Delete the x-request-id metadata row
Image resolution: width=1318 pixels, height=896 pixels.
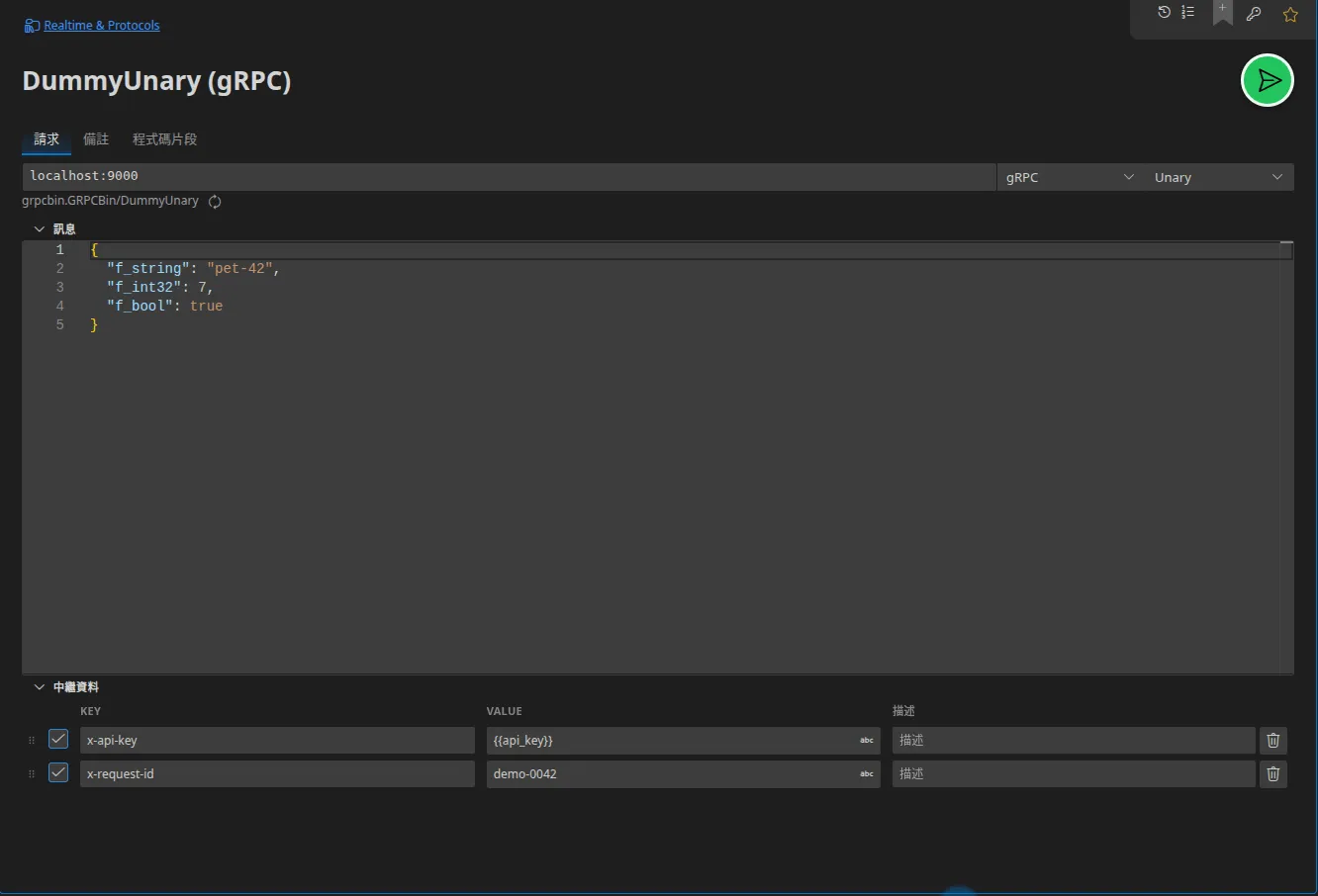point(1273,774)
